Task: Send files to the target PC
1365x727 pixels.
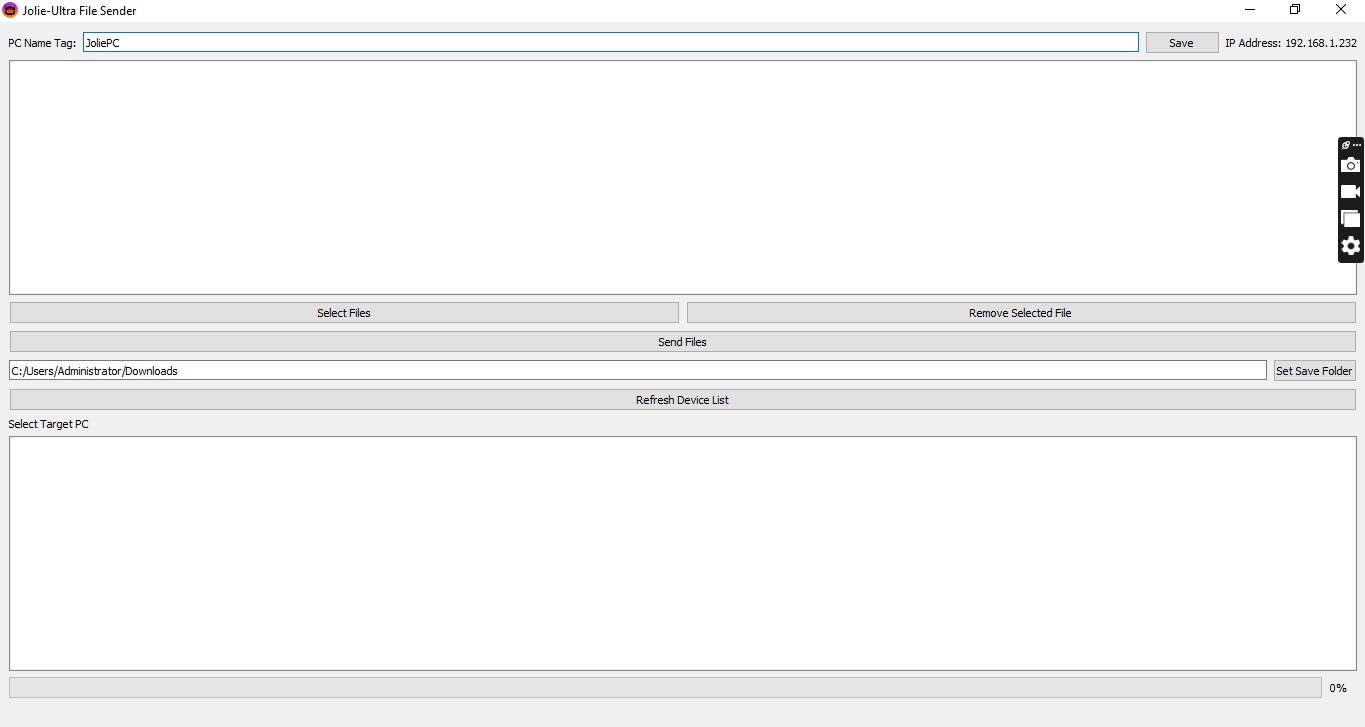Action: click(682, 341)
